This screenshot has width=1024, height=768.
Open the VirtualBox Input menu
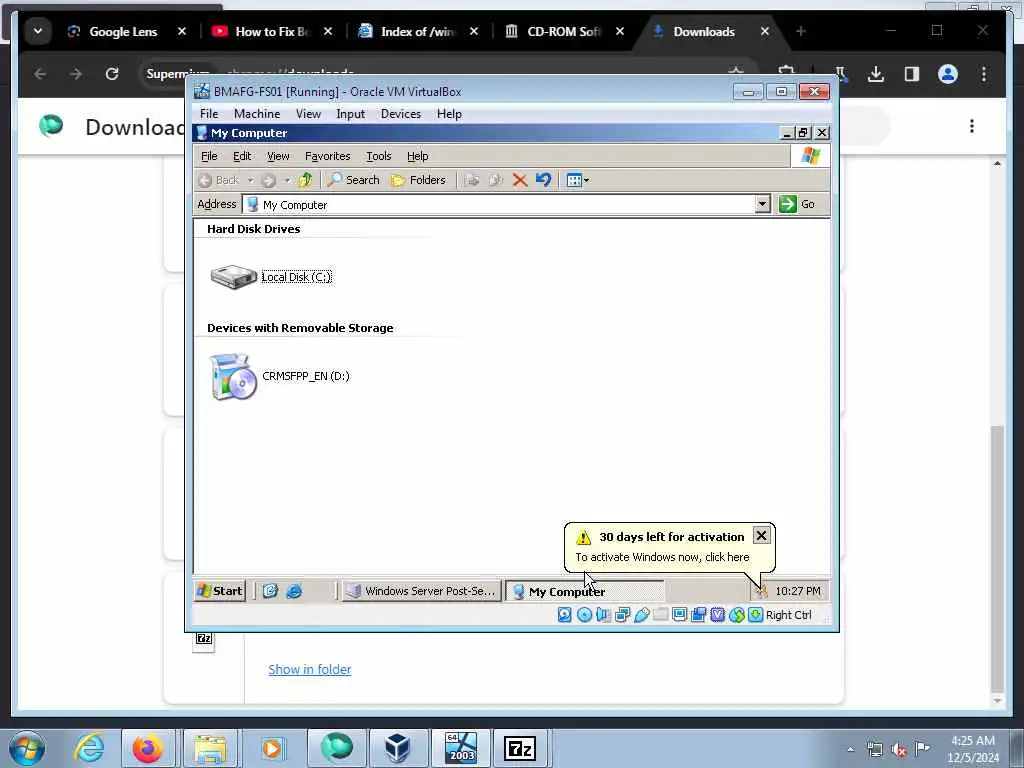(x=350, y=114)
